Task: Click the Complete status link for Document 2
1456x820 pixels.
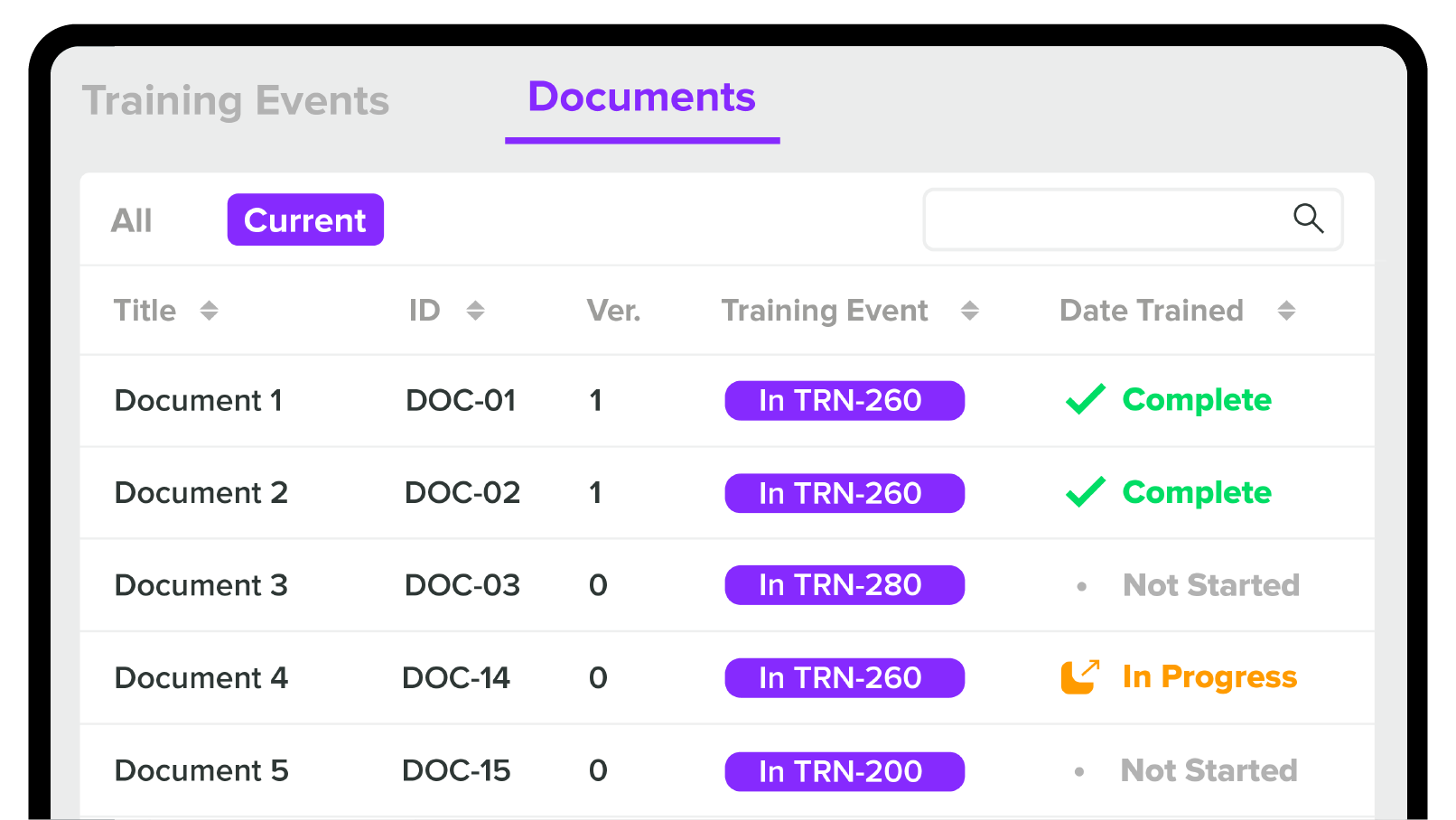Action: pos(1197,492)
